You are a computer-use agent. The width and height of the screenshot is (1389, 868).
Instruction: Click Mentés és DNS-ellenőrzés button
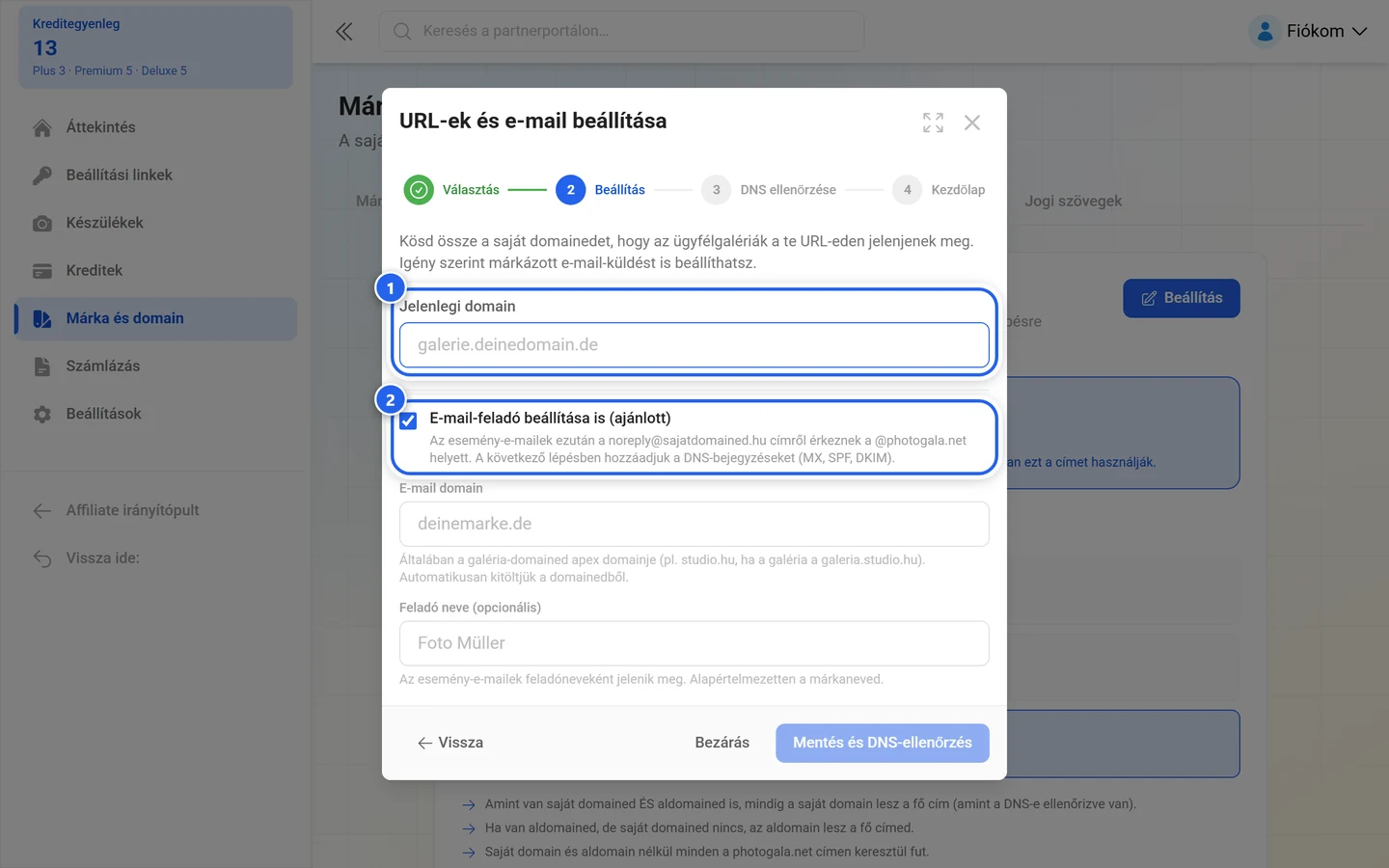point(883,743)
